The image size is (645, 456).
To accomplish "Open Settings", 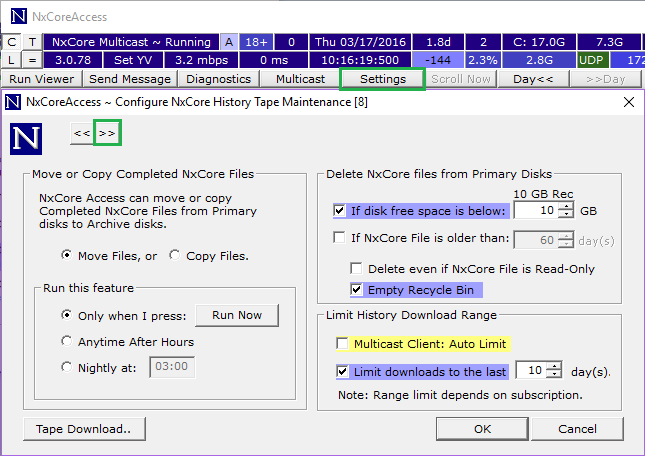I will 383,79.
